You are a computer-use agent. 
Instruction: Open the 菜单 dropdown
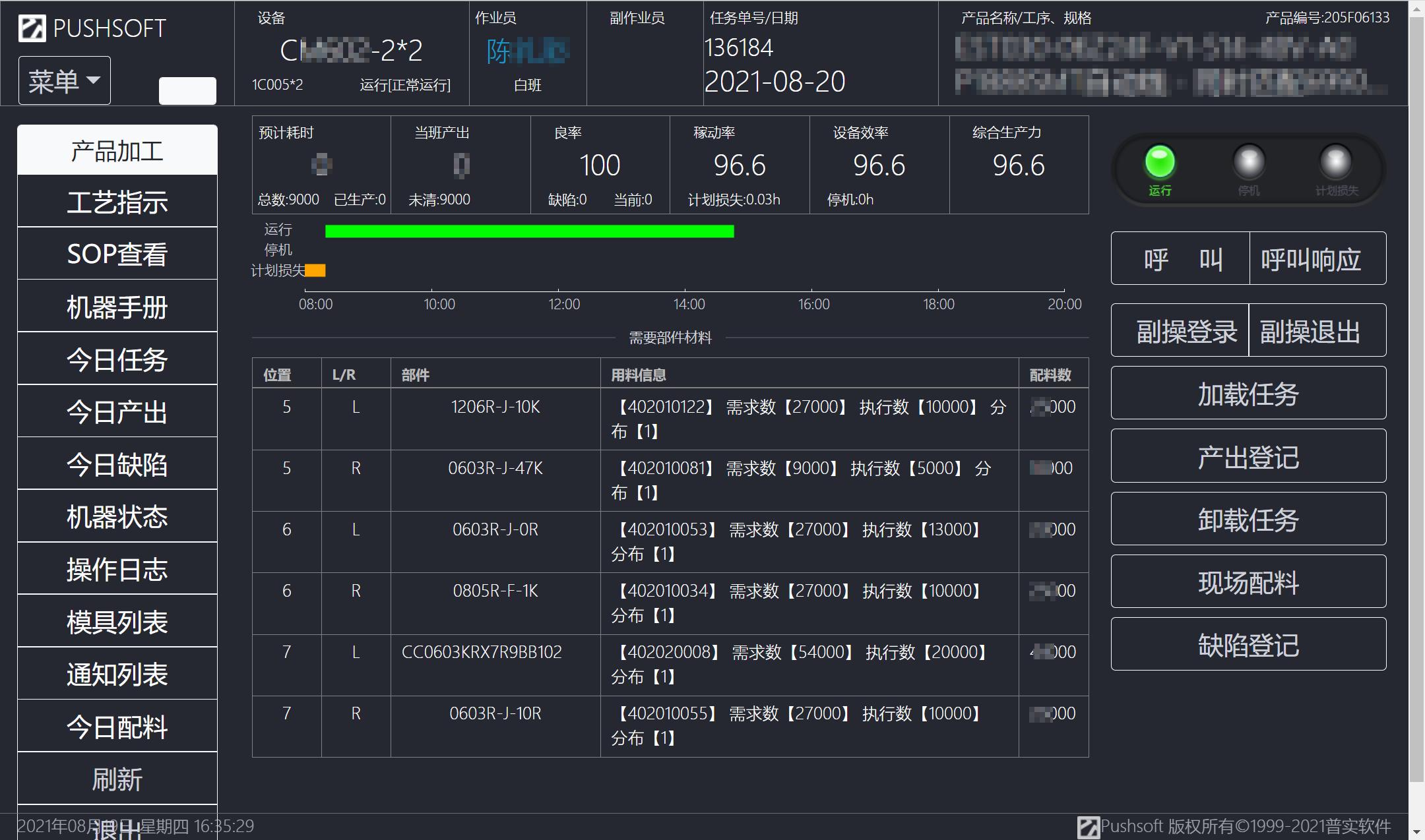(64, 80)
